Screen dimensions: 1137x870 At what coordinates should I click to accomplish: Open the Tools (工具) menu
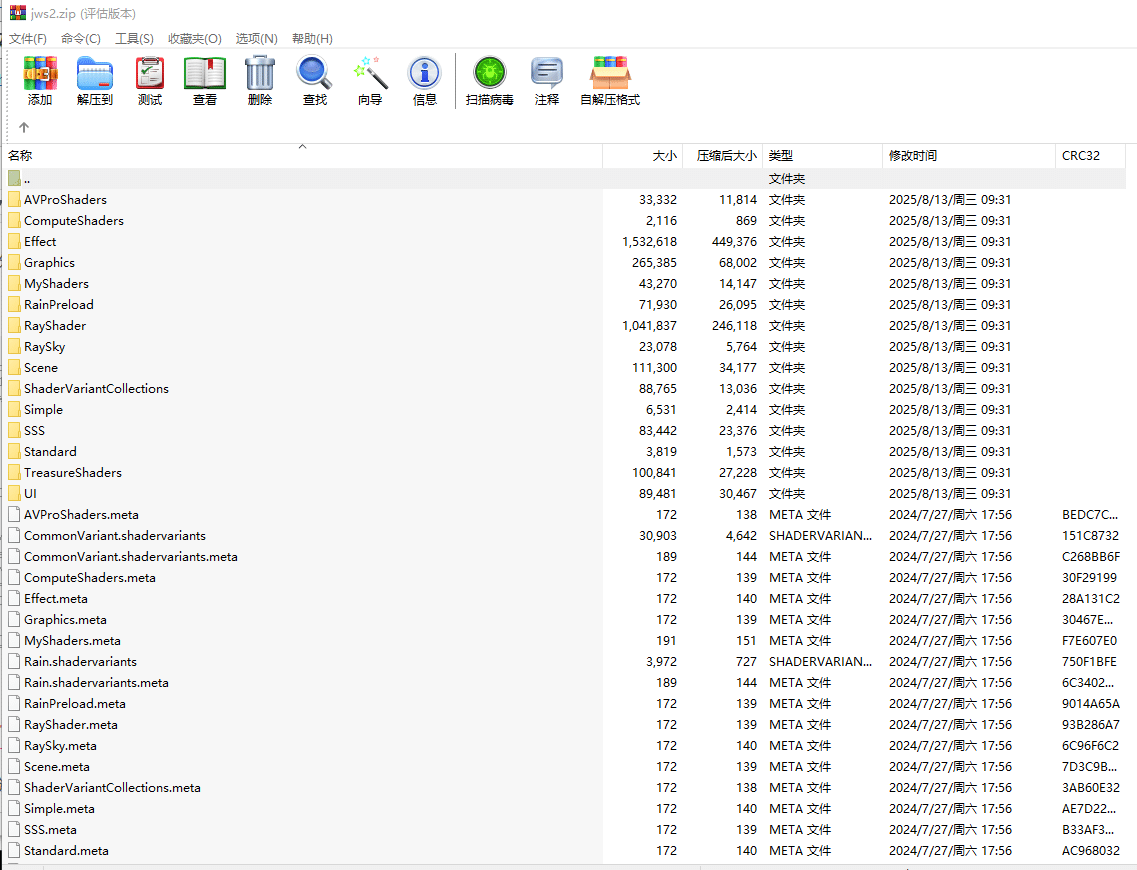pos(134,39)
